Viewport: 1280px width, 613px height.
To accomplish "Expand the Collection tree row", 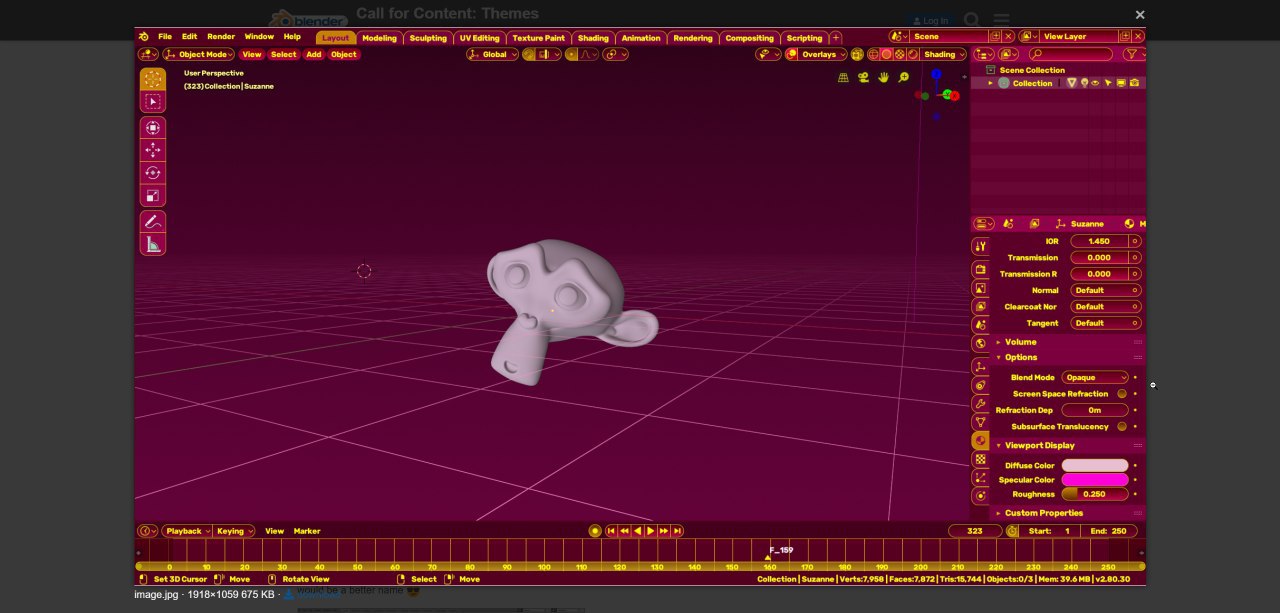I will pos(991,83).
